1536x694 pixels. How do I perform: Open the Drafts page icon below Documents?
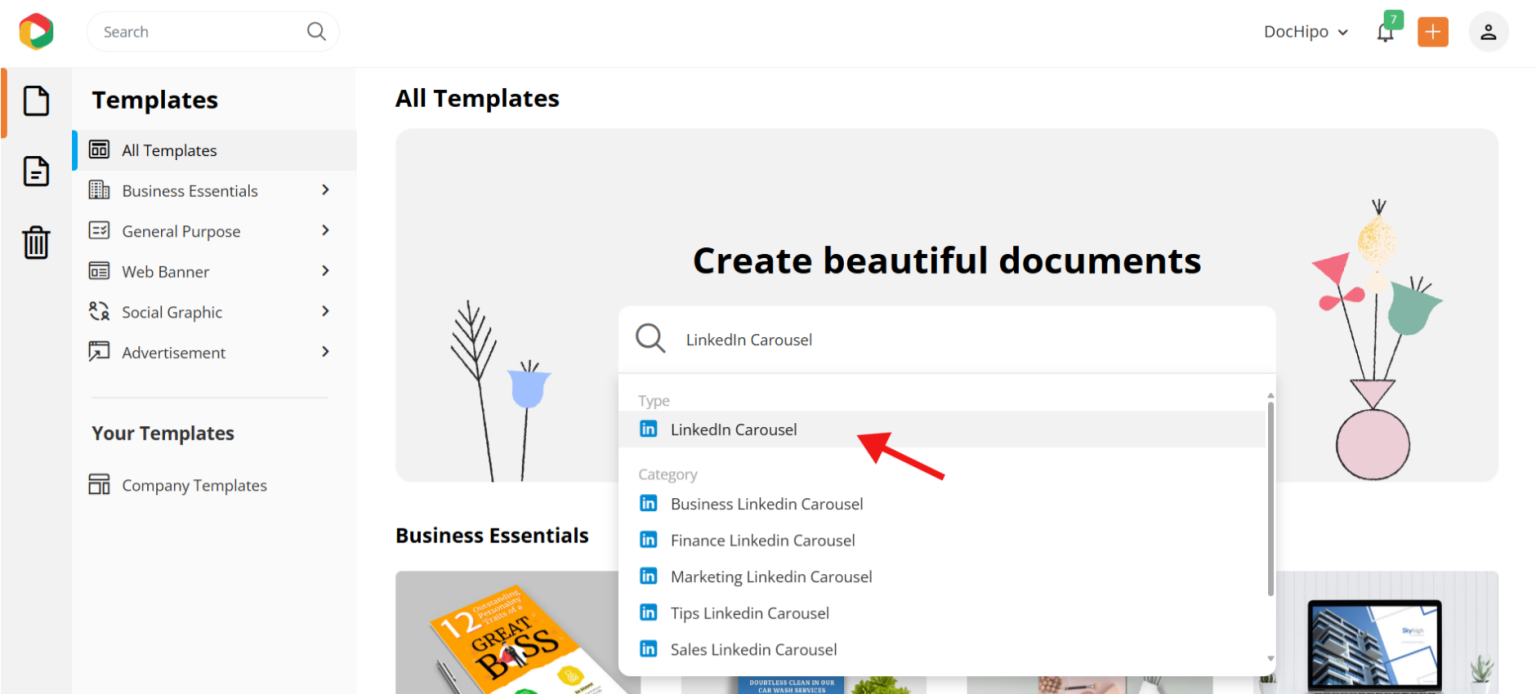(36, 171)
